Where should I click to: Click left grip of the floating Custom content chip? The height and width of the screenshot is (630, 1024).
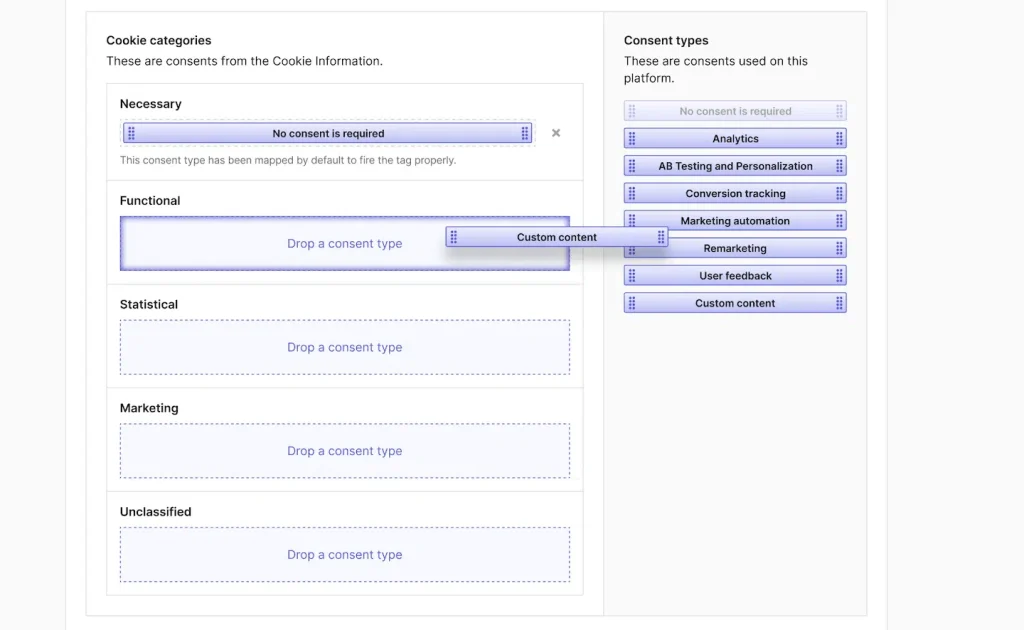[x=454, y=237]
